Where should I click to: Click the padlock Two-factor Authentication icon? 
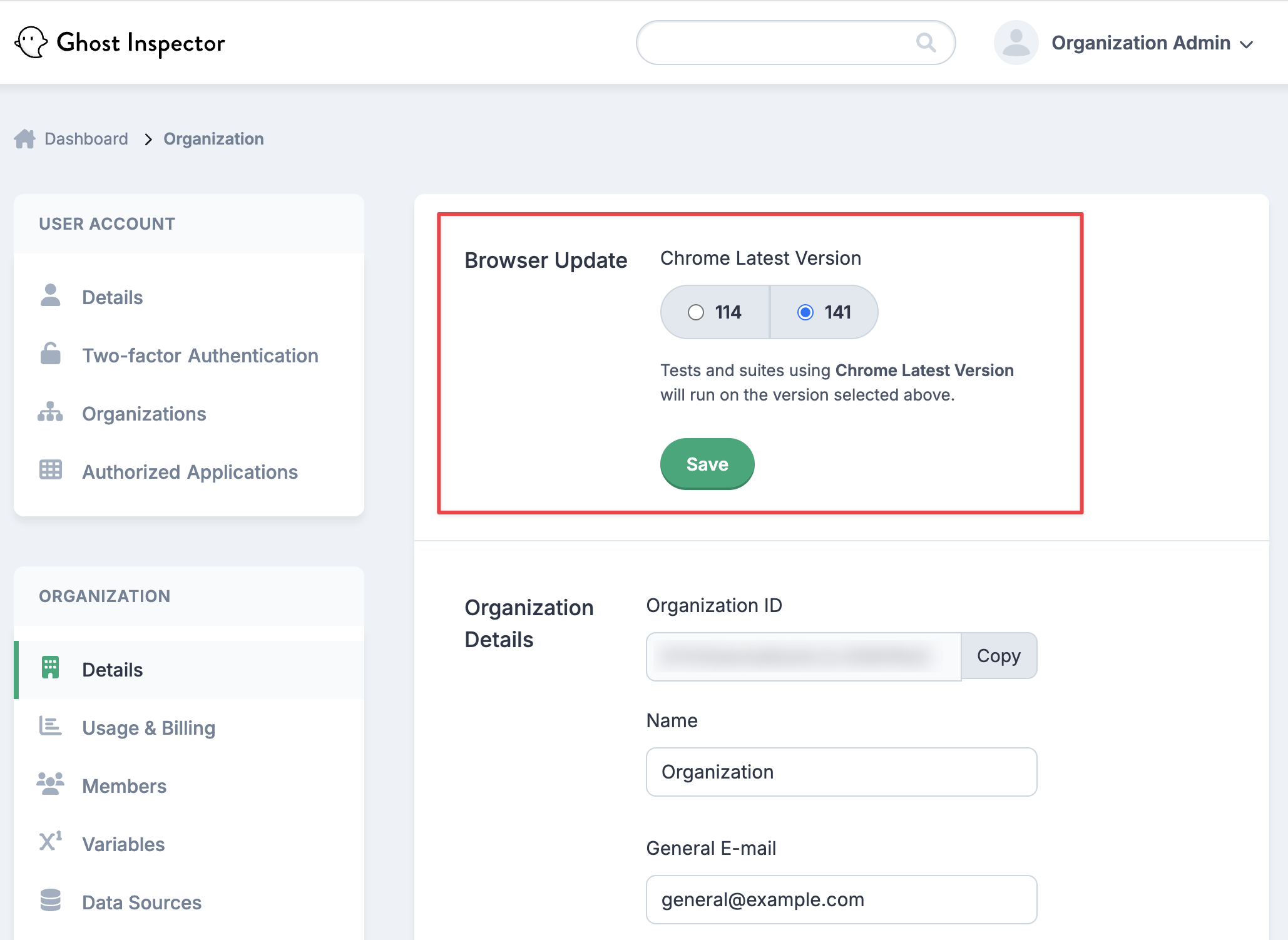50,354
